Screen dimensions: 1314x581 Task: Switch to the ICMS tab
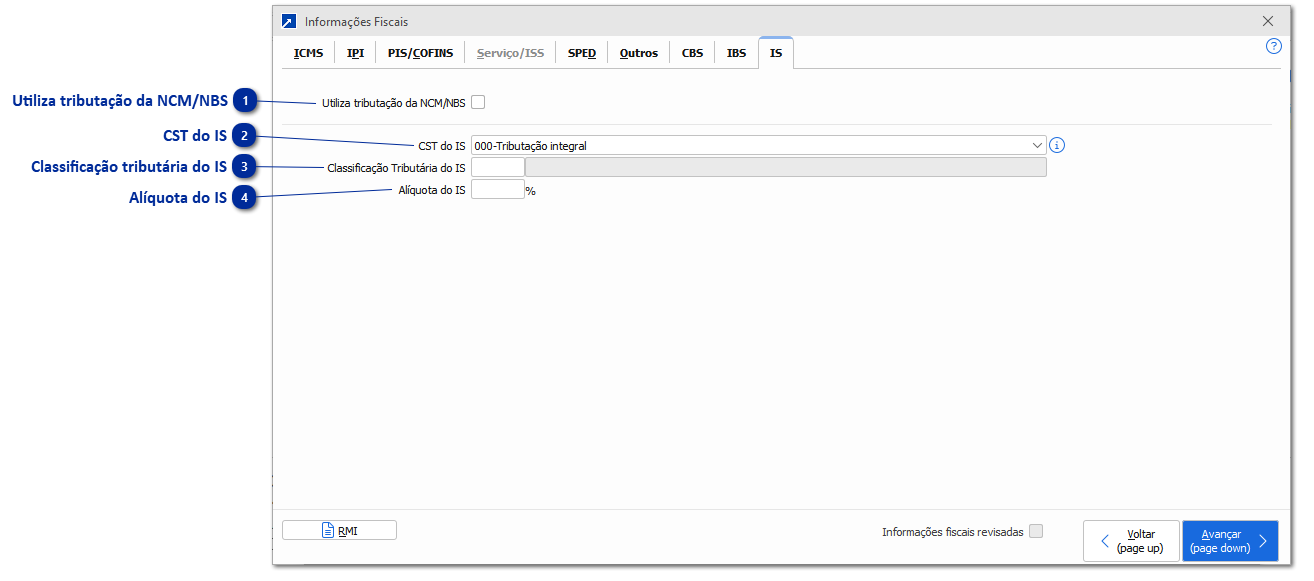pyautogui.click(x=308, y=53)
